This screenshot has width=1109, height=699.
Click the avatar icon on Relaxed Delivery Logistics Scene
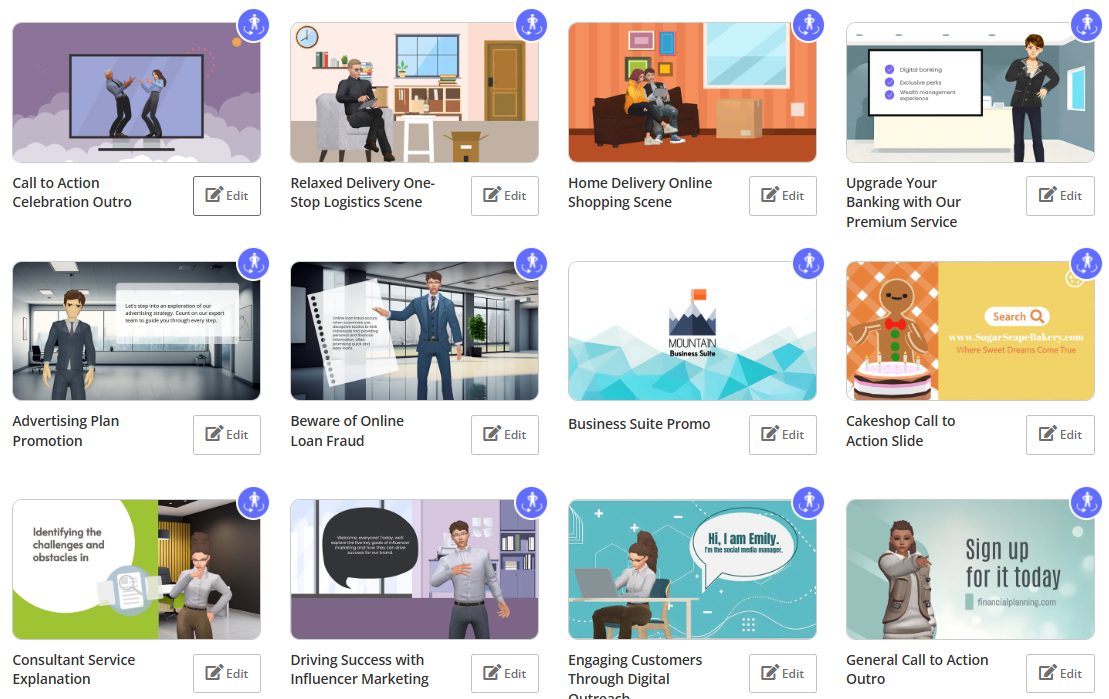(x=531, y=25)
